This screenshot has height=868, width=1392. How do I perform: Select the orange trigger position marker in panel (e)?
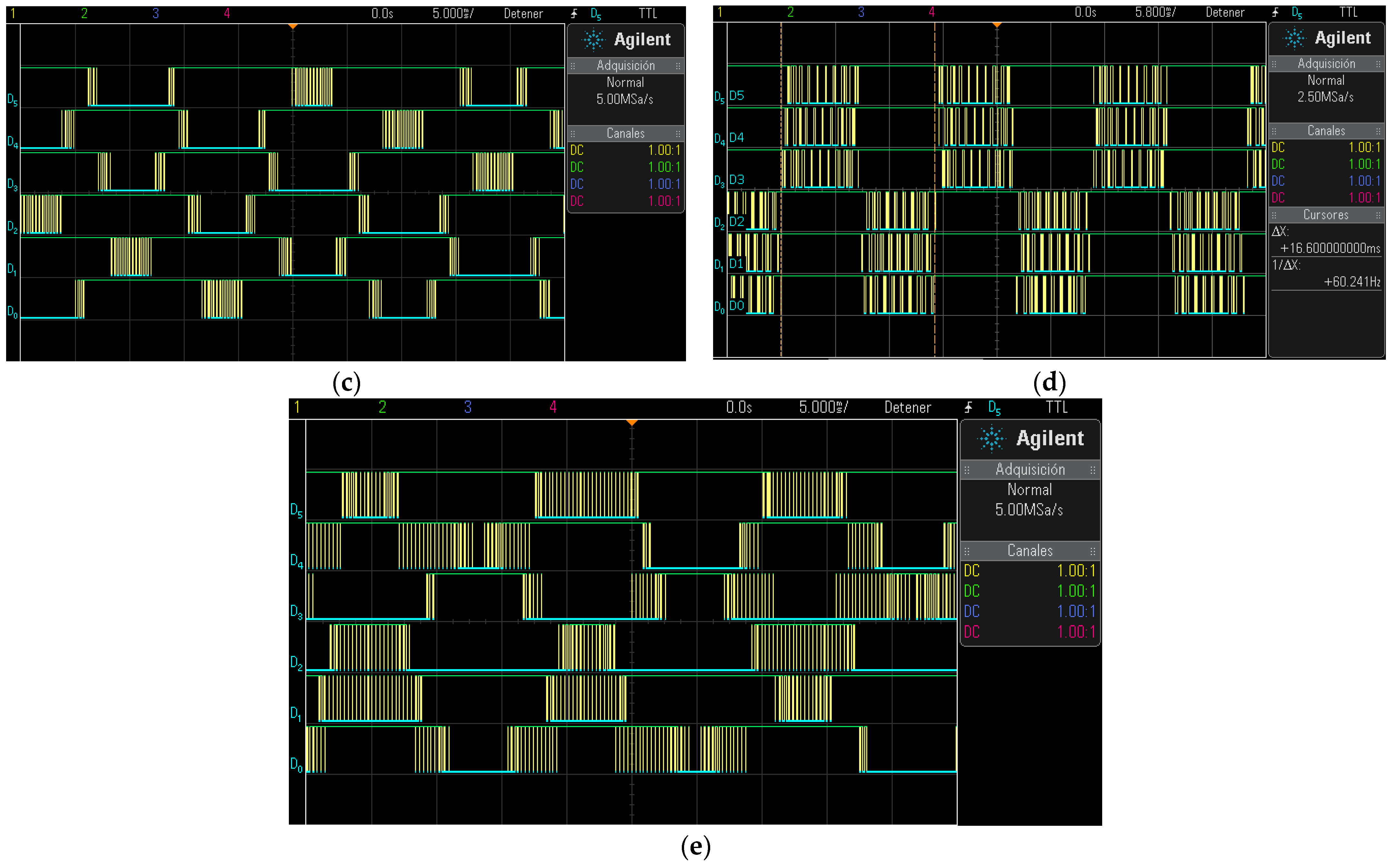pyautogui.click(x=632, y=423)
